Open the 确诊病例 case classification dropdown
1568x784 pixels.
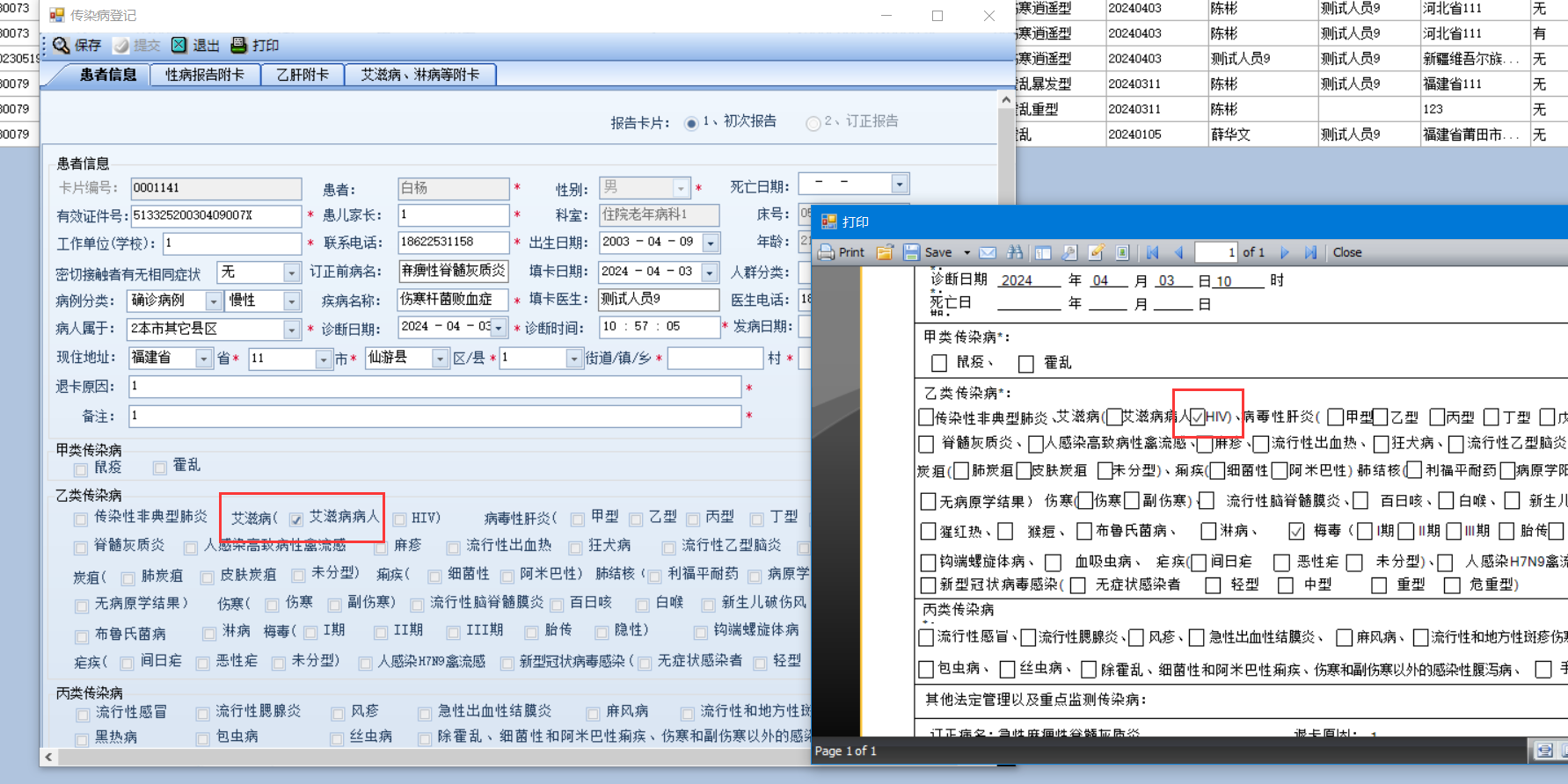(x=213, y=301)
